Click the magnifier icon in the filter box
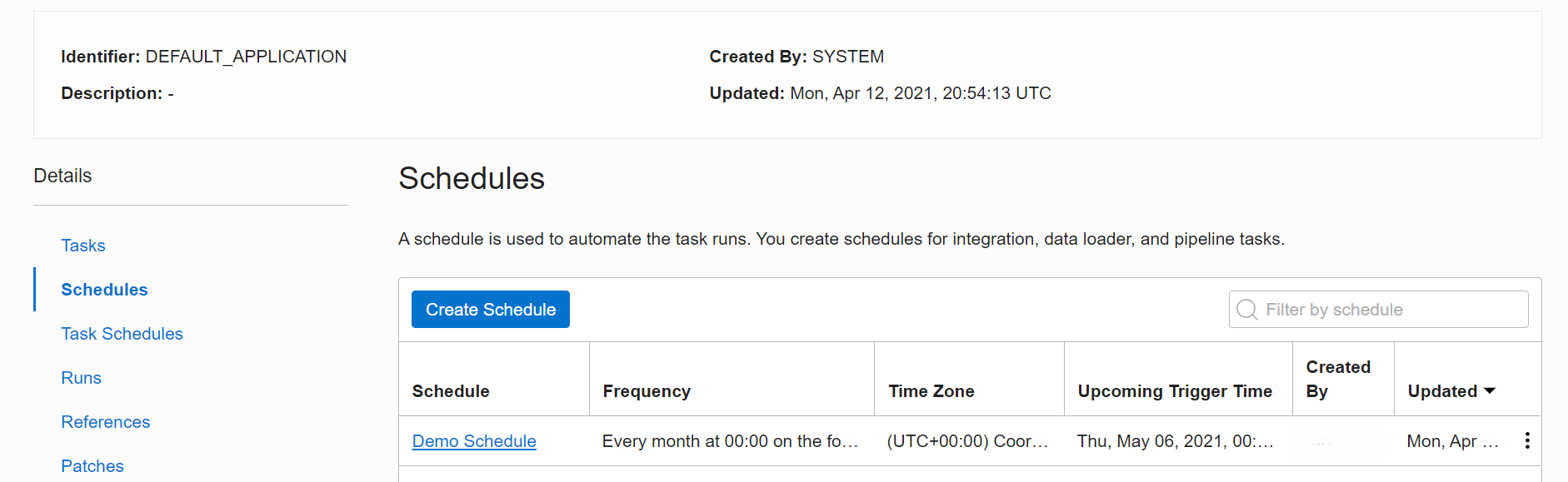 pos(1246,310)
